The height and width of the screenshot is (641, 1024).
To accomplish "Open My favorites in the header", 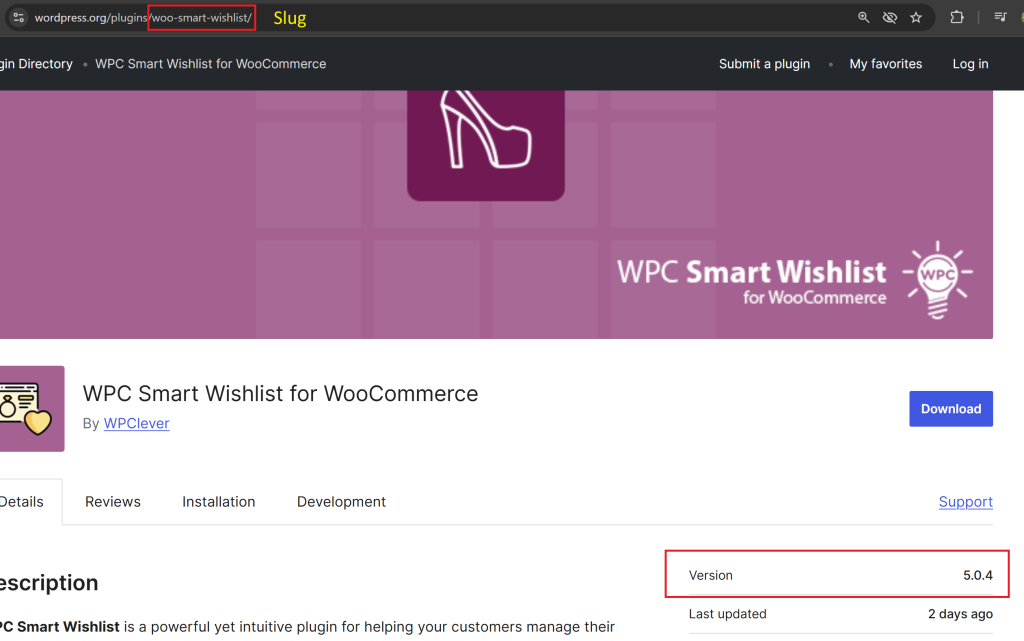I will click(x=885, y=64).
